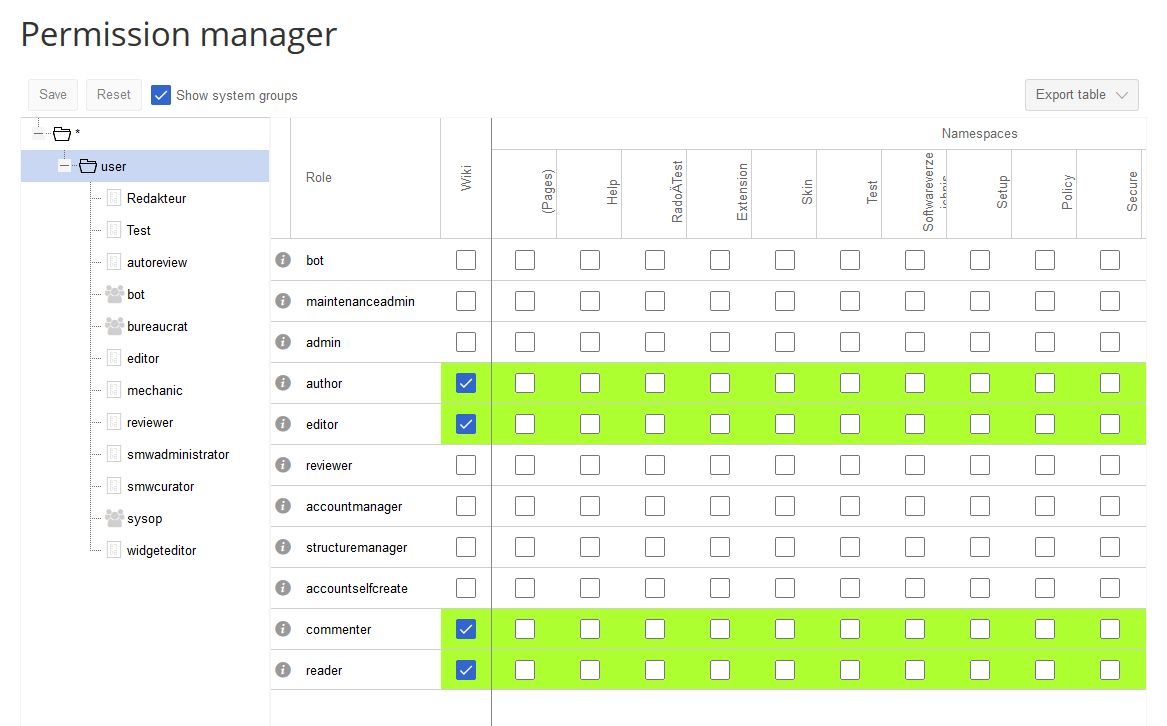1167x726 pixels.
Task: Click the group icon for bureaucrat
Action: pyautogui.click(x=114, y=326)
